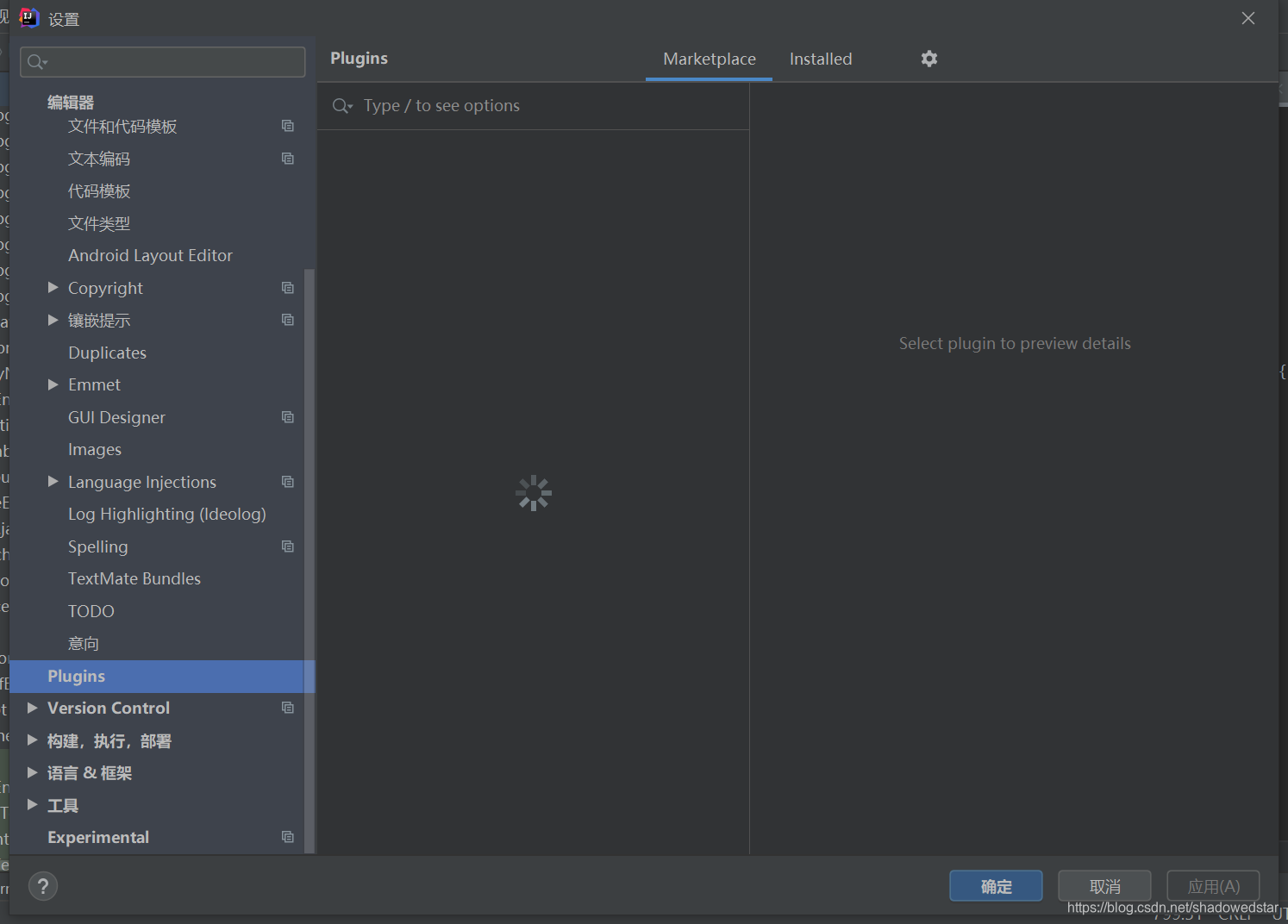Screen dimensions: 1288x924
Task: Select Images in the settings tree
Action: 95,449
